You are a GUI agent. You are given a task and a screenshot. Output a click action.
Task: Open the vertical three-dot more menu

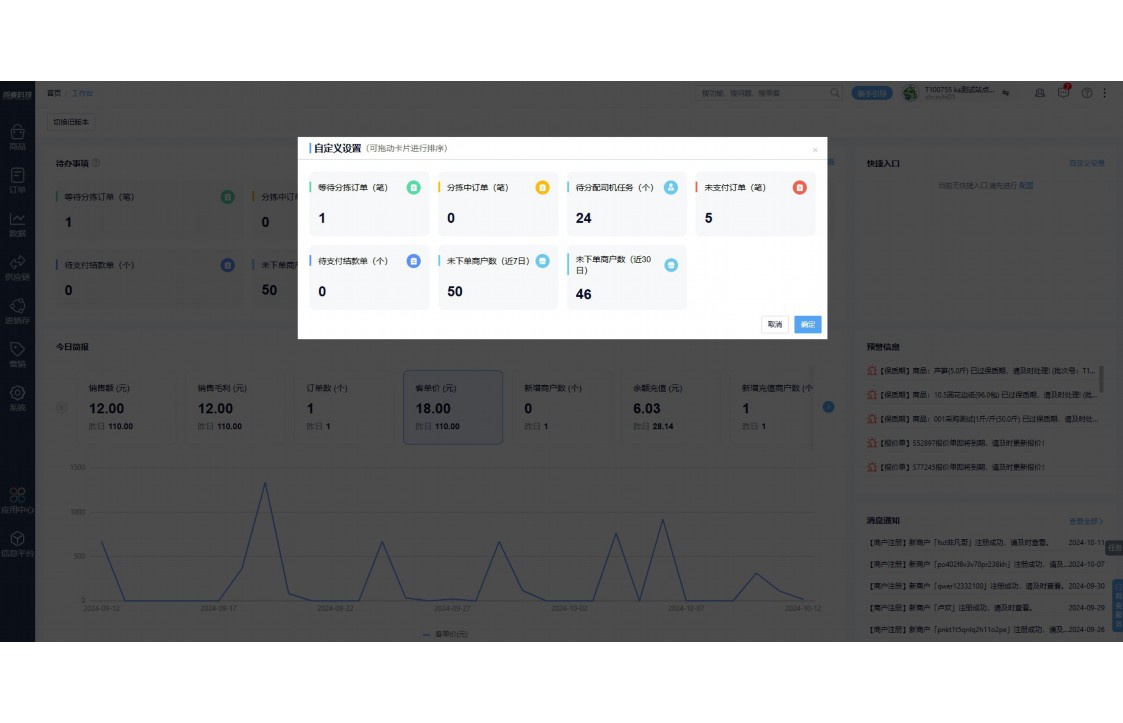tap(1105, 93)
